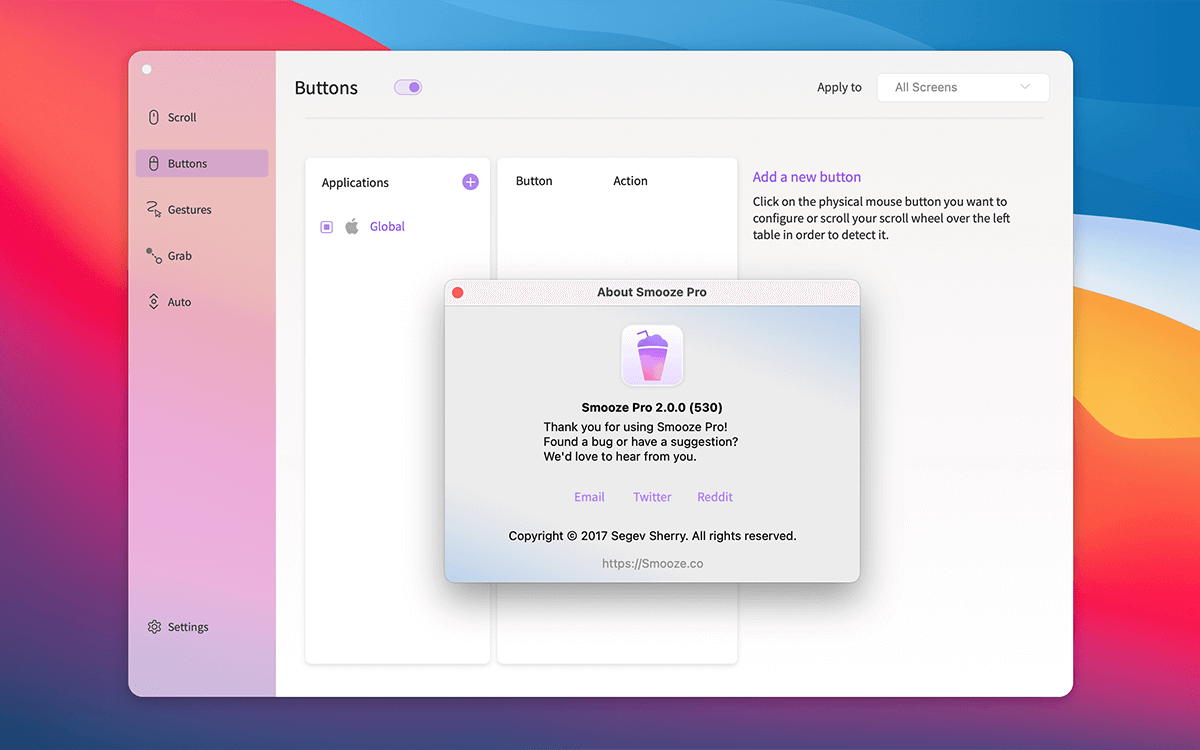Viewport: 1200px width, 750px height.
Task: Click the Button column header
Action: click(534, 181)
